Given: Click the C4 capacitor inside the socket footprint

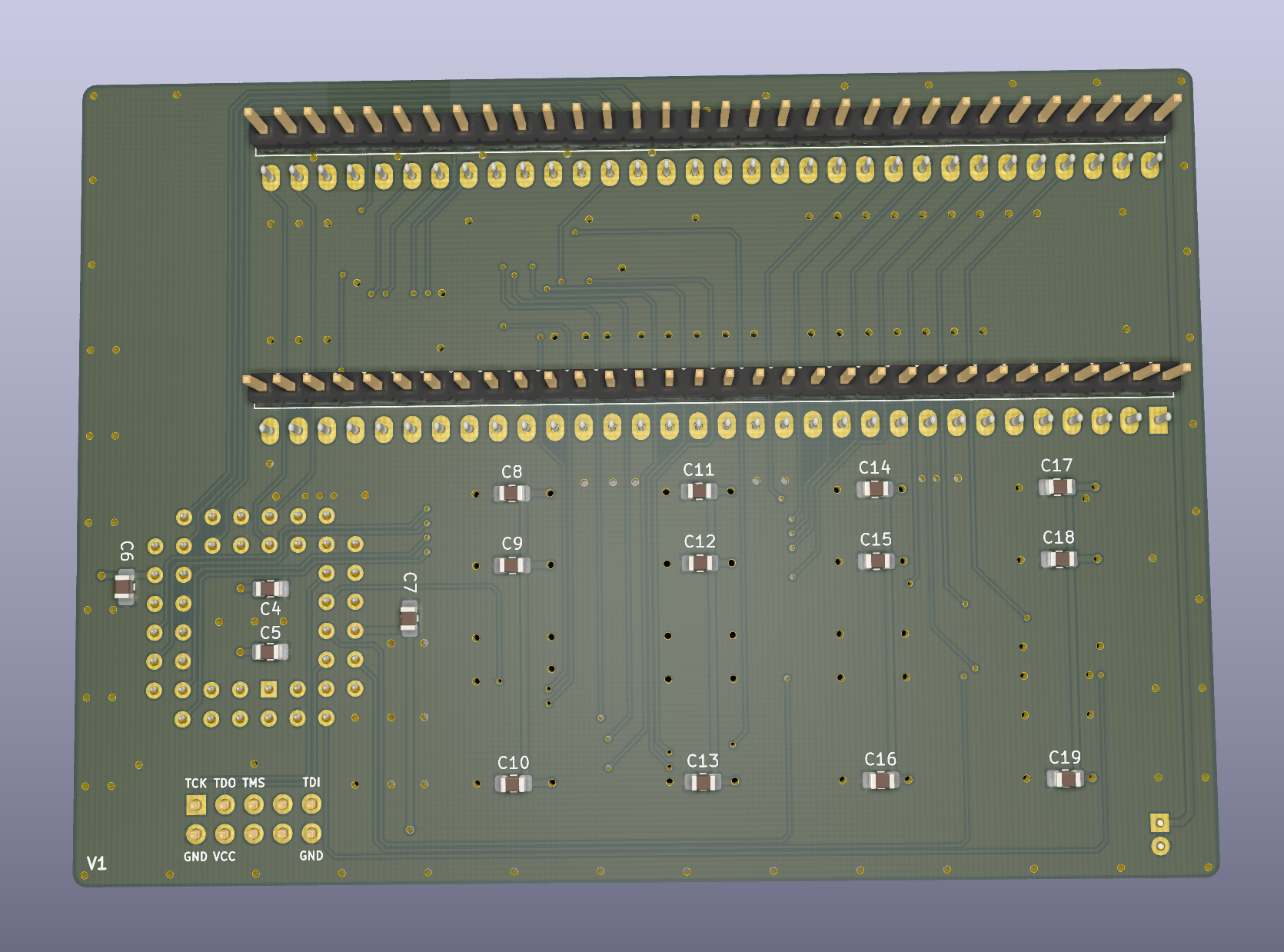Looking at the screenshot, I should click(270, 589).
